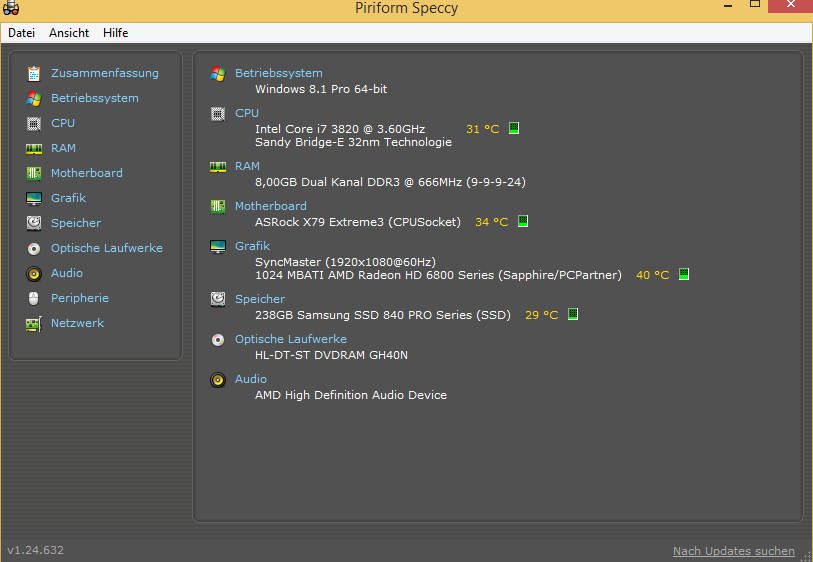This screenshot has width=813, height=562.
Task: Open Peripherie section in sidebar
Action: (x=80, y=298)
